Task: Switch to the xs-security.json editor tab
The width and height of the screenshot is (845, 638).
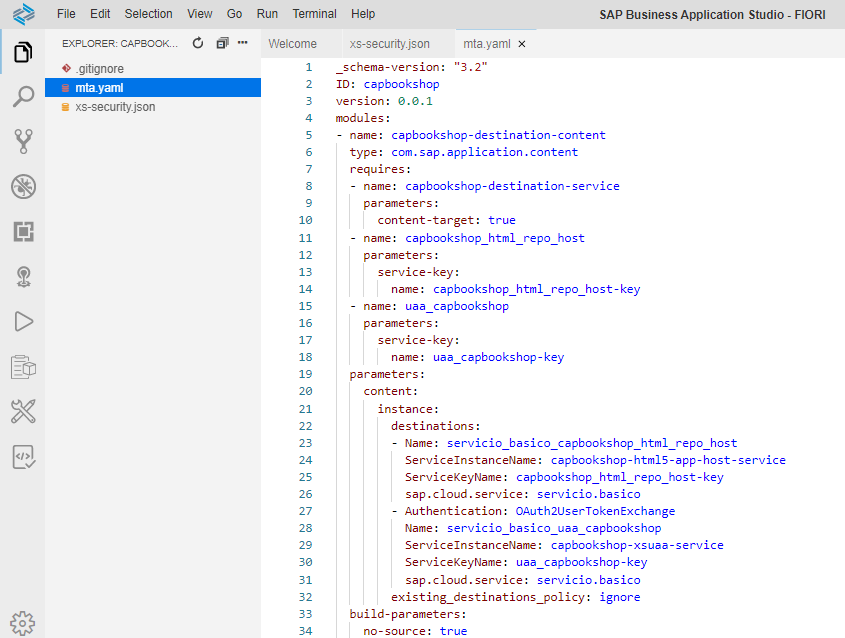Action: (389, 44)
